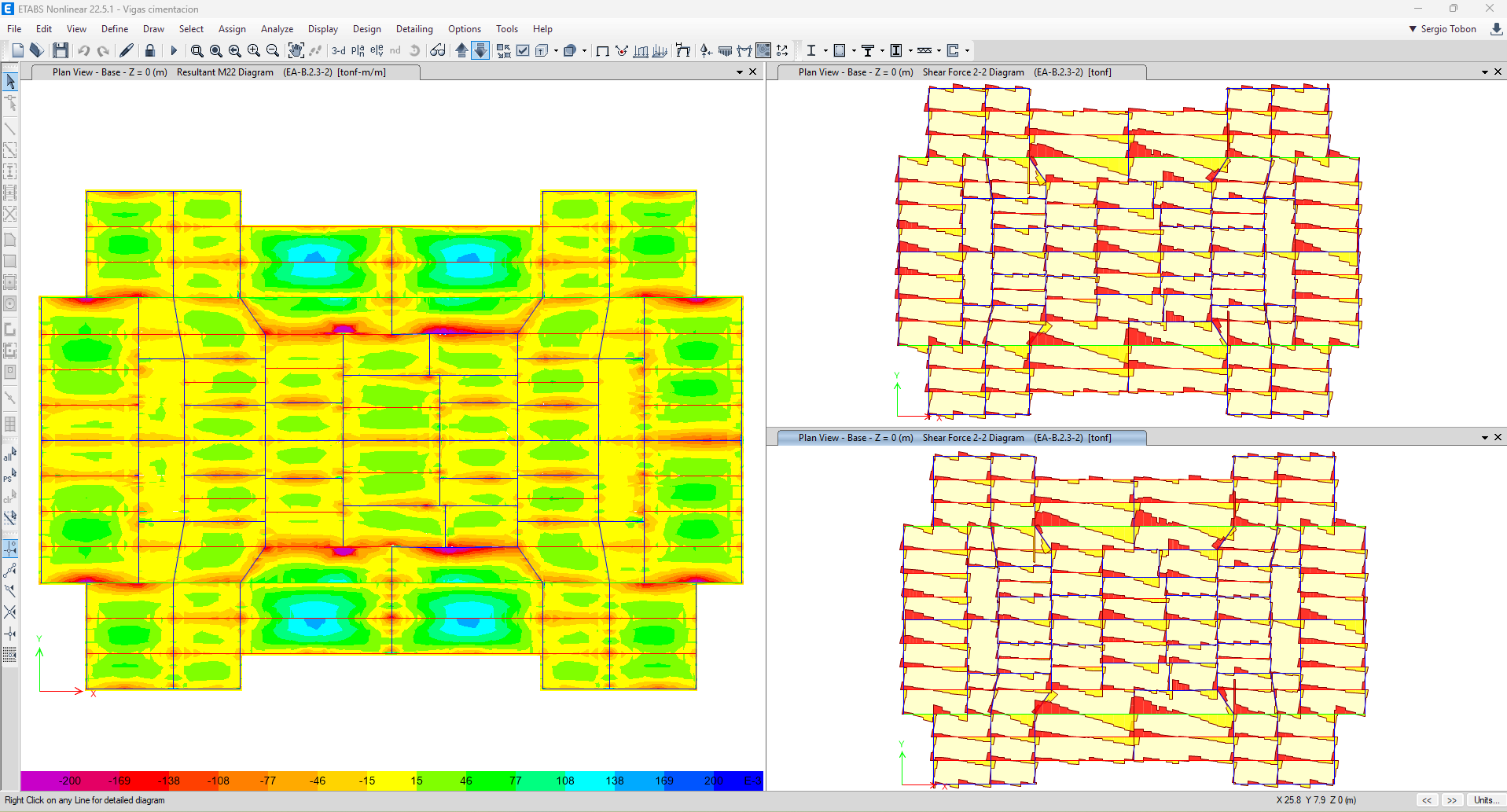Toggle the Set Display Options checkbox icon

point(523,50)
